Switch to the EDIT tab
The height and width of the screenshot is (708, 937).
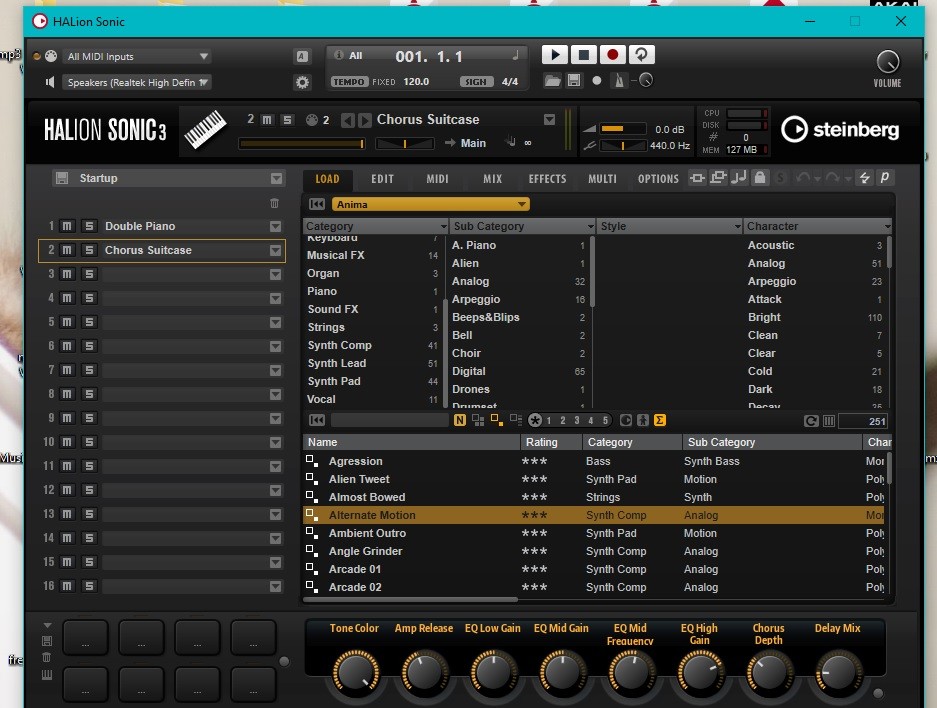(382, 179)
